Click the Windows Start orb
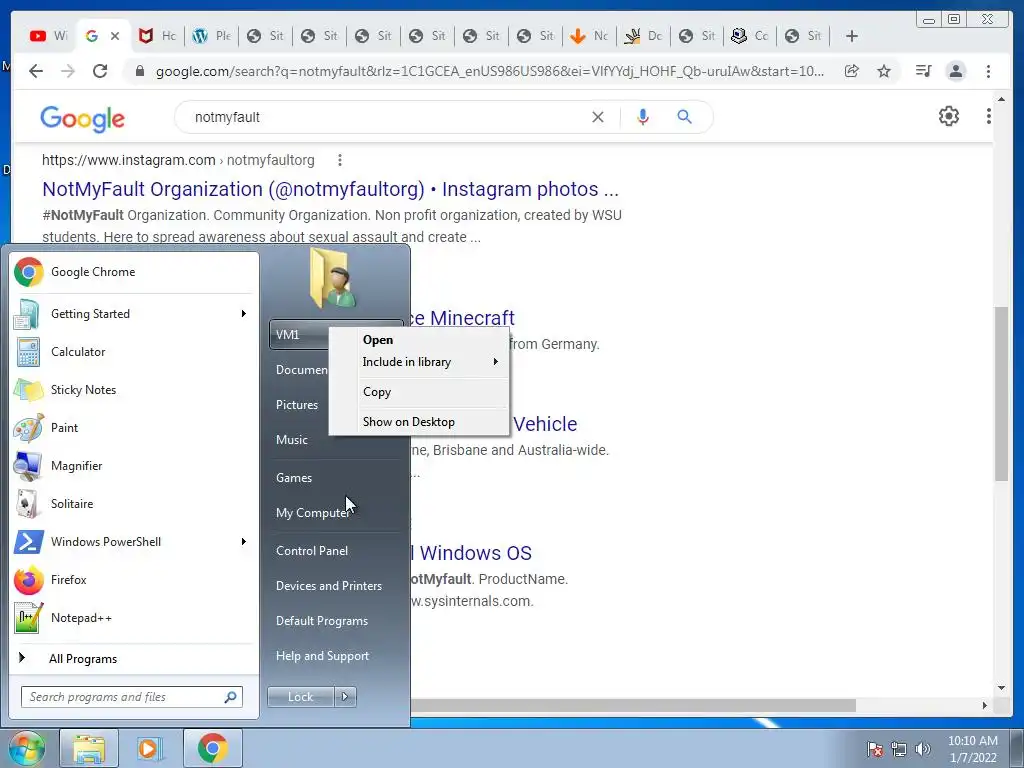 (x=25, y=748)
